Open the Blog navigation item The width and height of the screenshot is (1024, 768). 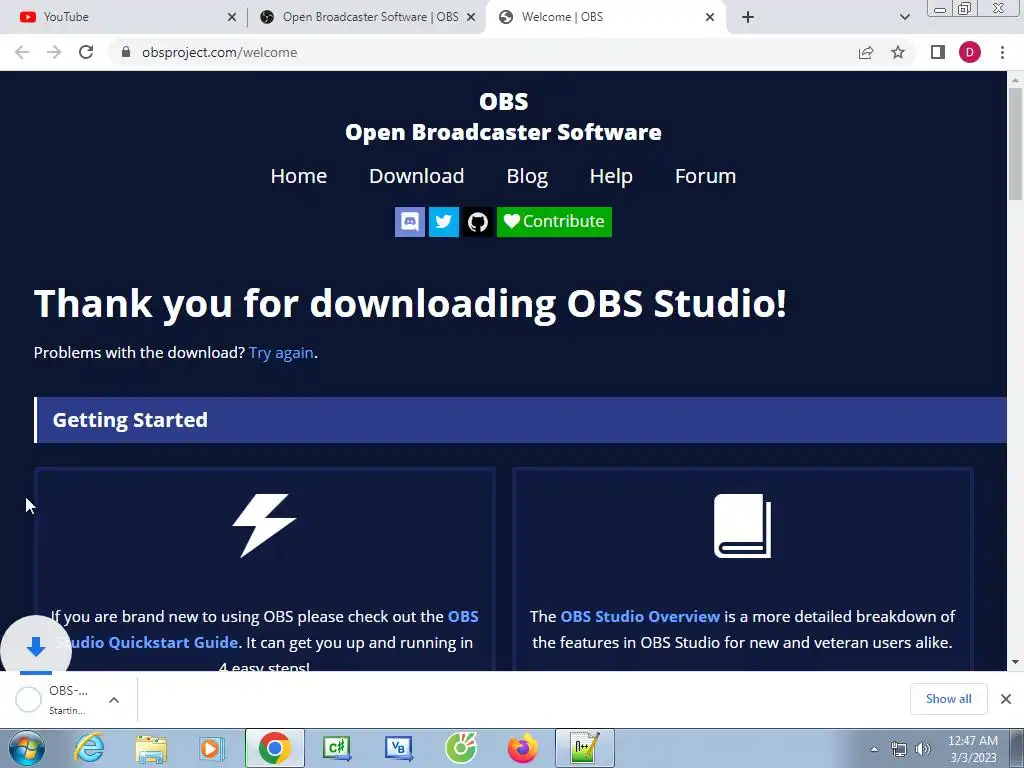[x=527, y=176]
